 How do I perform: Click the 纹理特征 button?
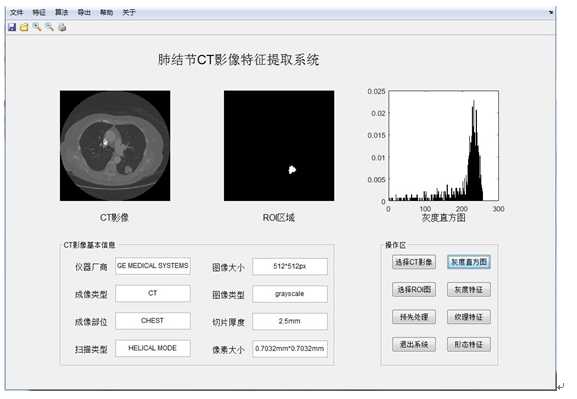469,317
